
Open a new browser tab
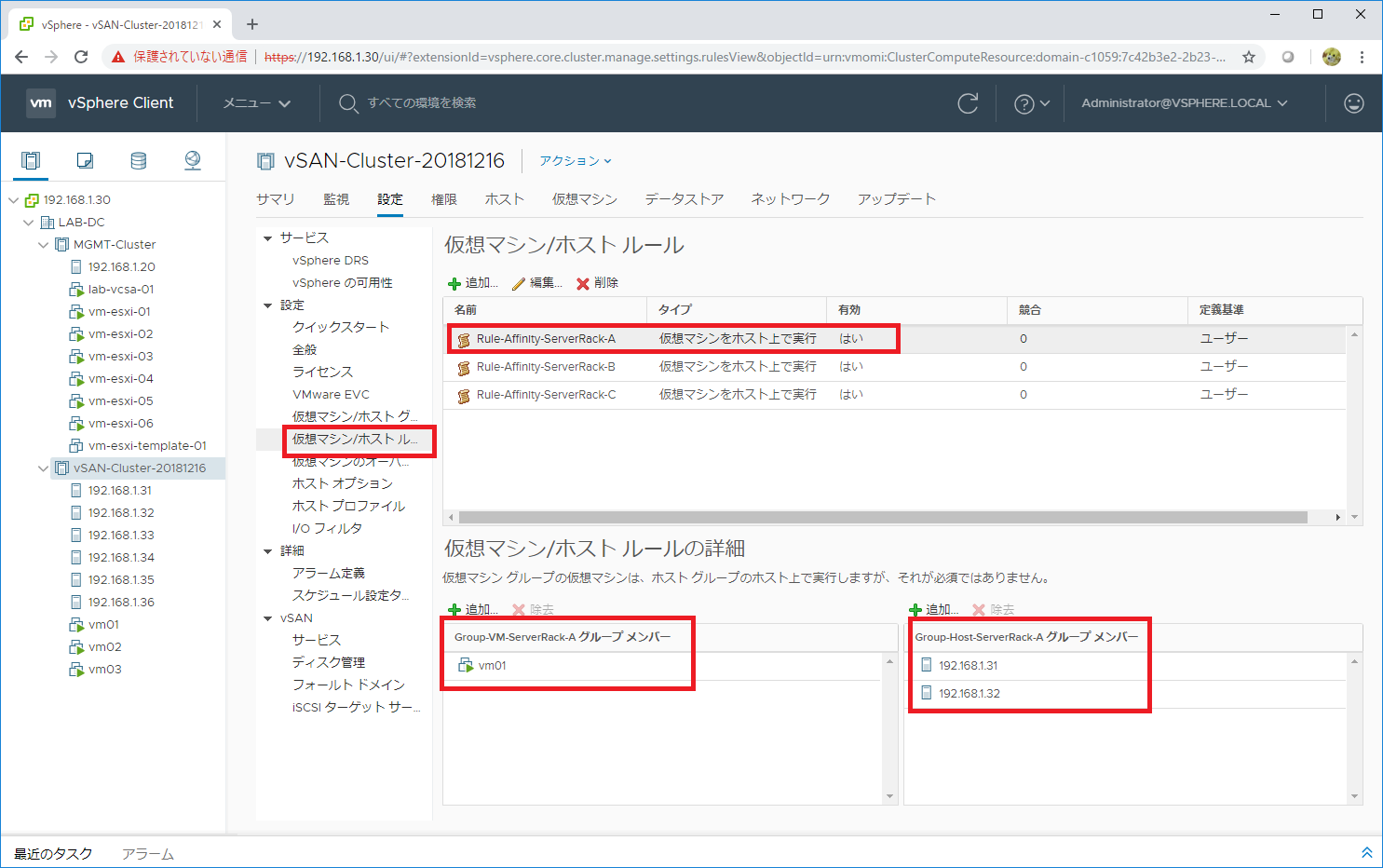click(252, 24)
